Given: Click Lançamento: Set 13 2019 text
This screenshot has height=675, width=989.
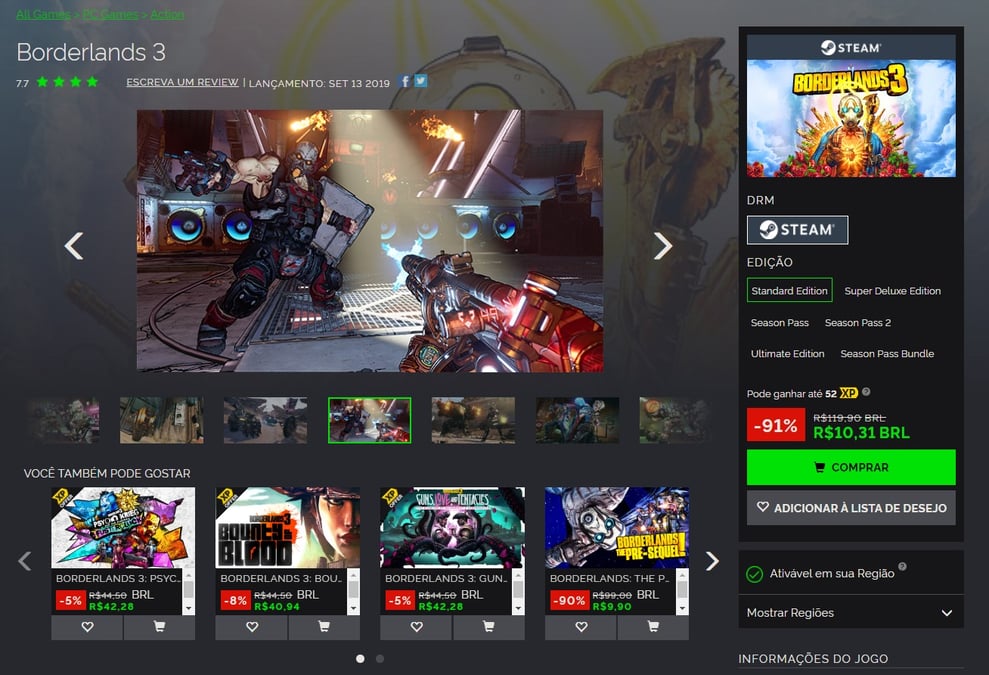Looking at the screenshot, I should click(x=319, y=83).
